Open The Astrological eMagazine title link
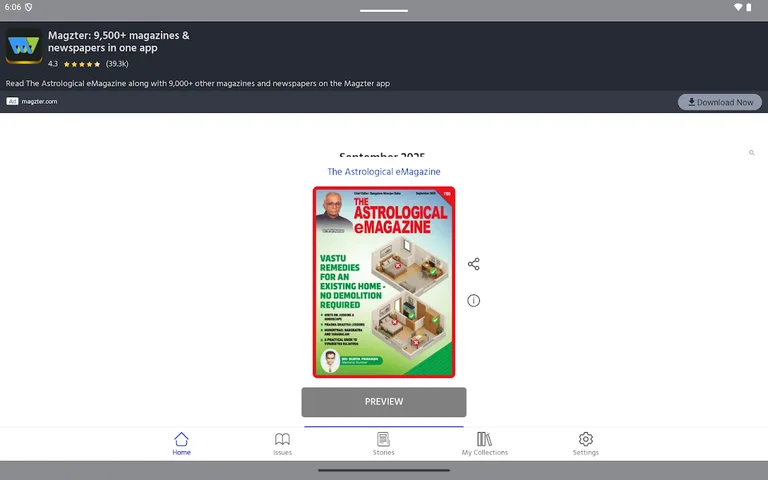This screenshot has width=768, height=480. [383, 172]
